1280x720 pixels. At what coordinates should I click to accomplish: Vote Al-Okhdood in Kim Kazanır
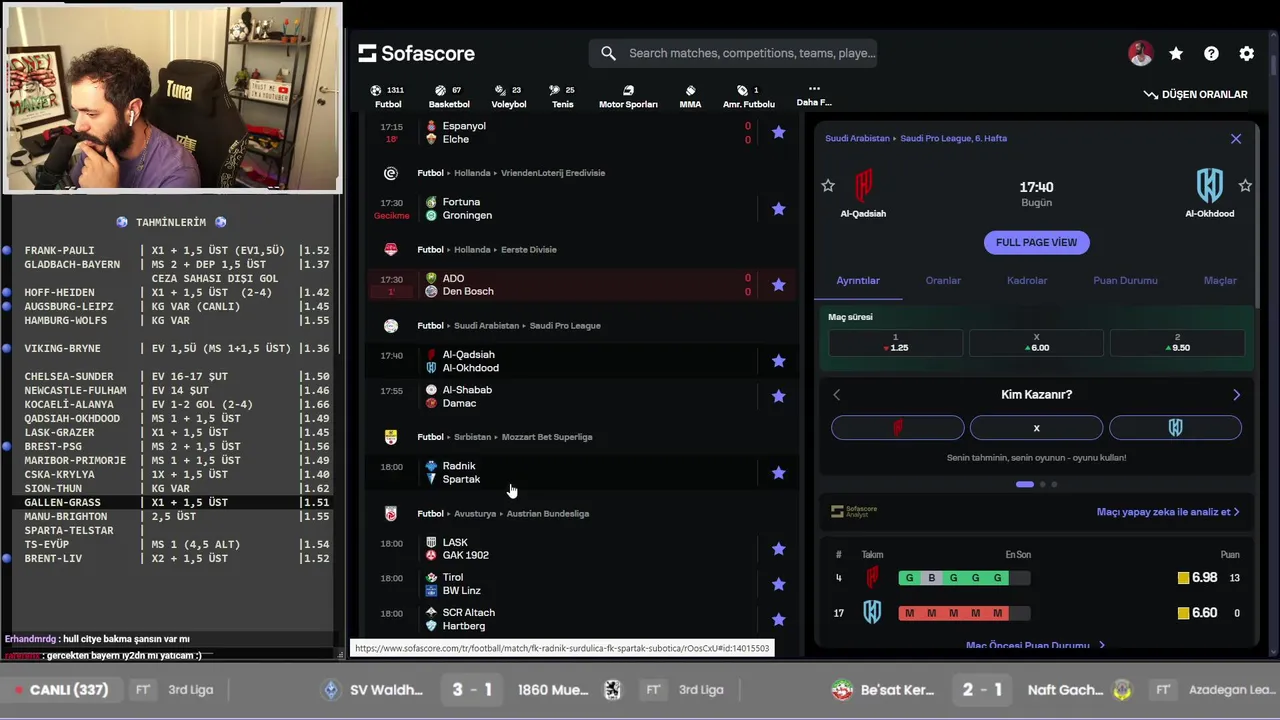pos(1175,428)
